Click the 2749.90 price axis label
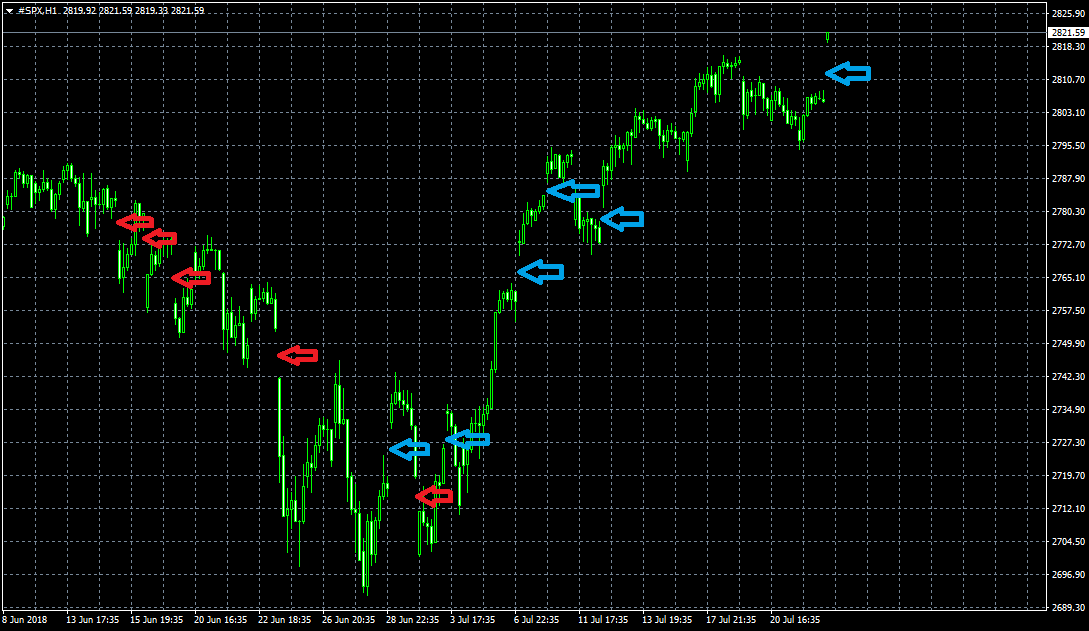This screenshot has height=631, width=1089. [x=1068, y=344]
